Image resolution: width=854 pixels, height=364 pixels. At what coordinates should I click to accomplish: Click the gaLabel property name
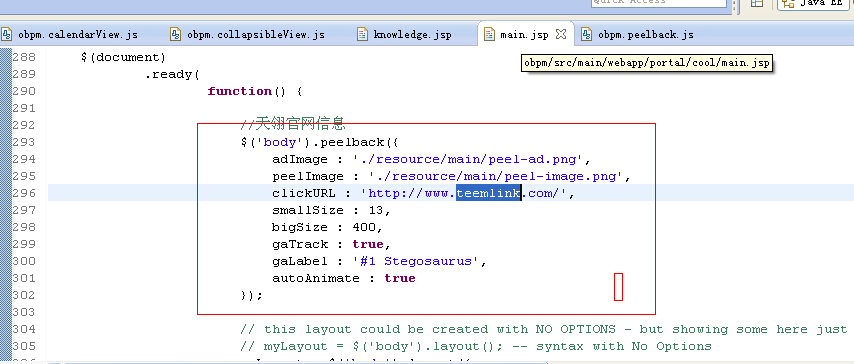pos(300,261)
